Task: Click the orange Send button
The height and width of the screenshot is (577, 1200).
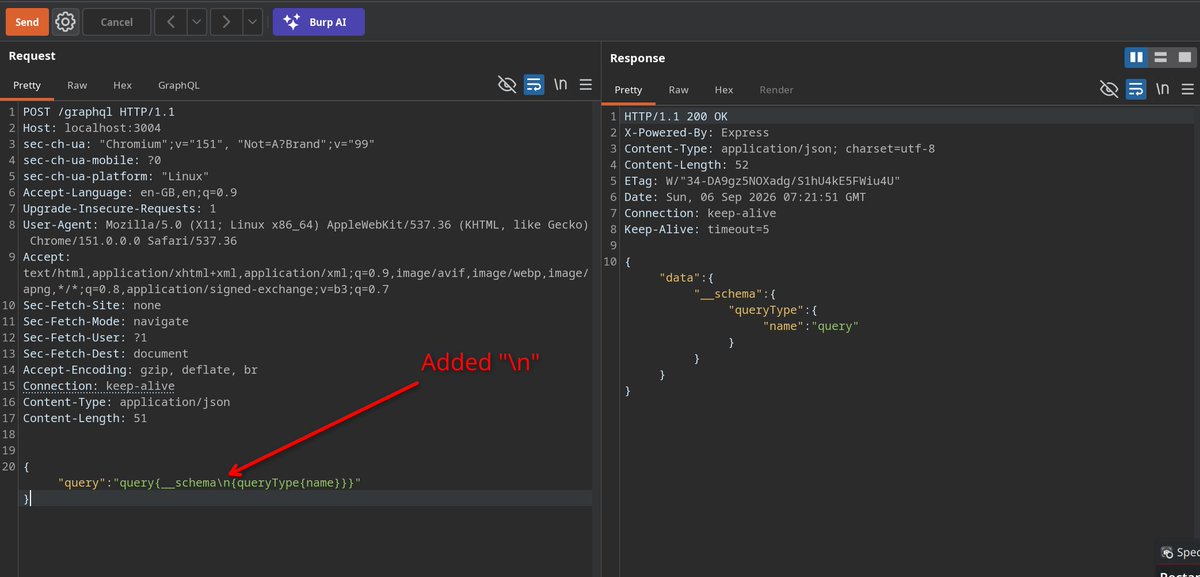Action: point(27,22)
